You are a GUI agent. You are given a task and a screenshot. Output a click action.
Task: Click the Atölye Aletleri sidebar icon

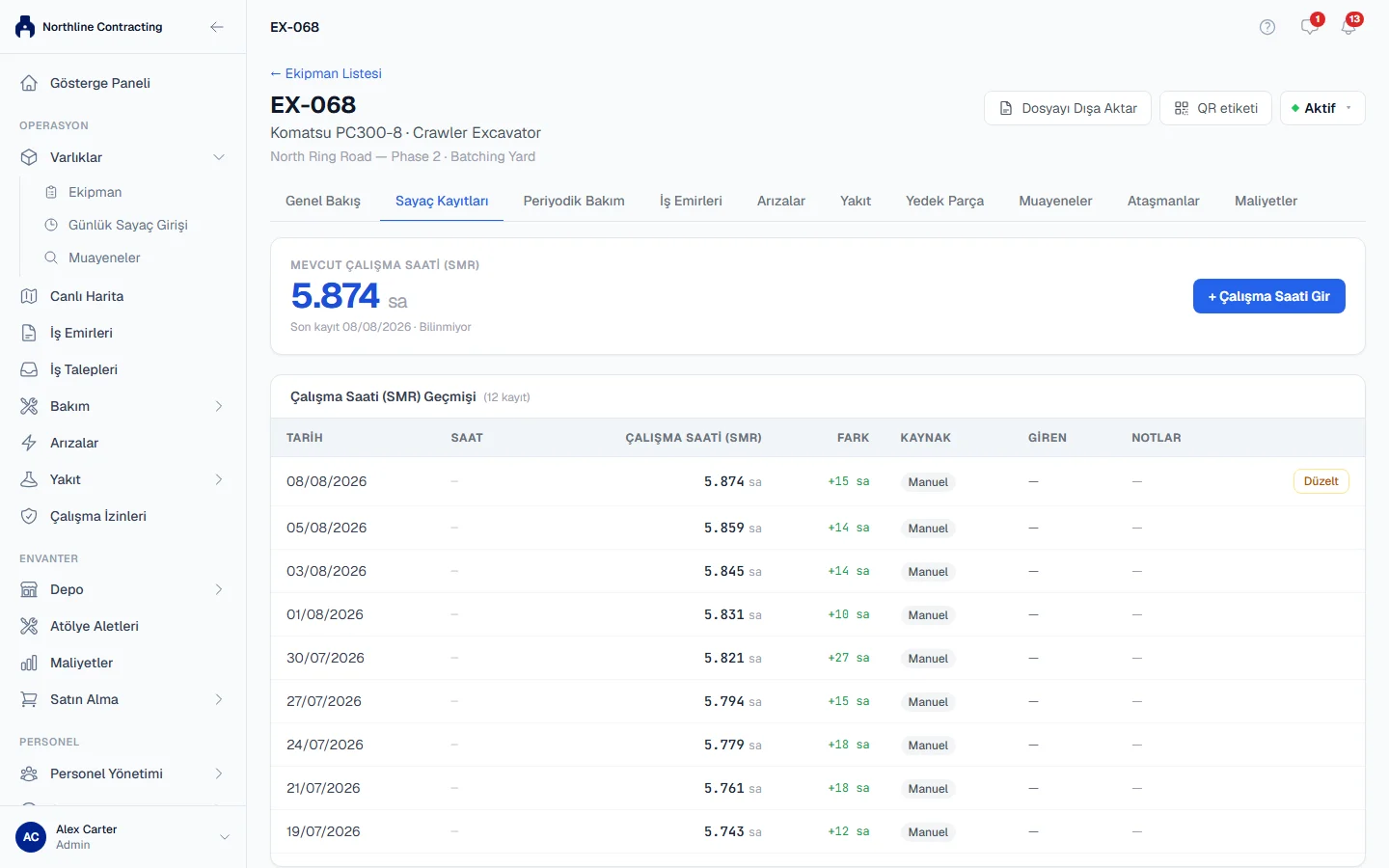point(29,626)
